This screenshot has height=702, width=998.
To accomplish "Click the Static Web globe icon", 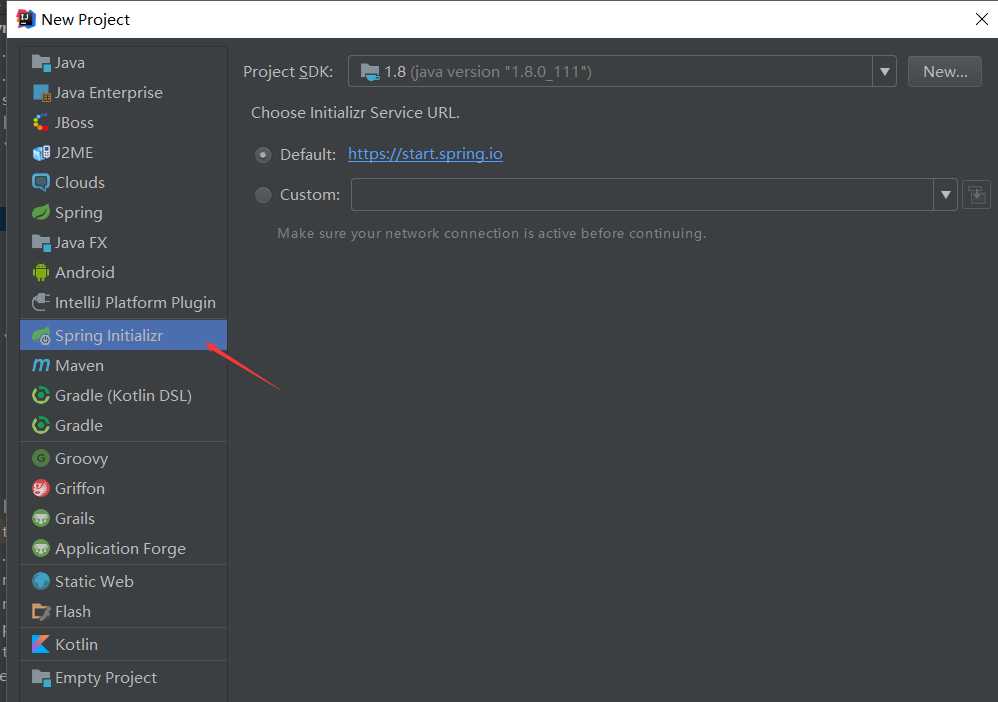I will 41,581.
